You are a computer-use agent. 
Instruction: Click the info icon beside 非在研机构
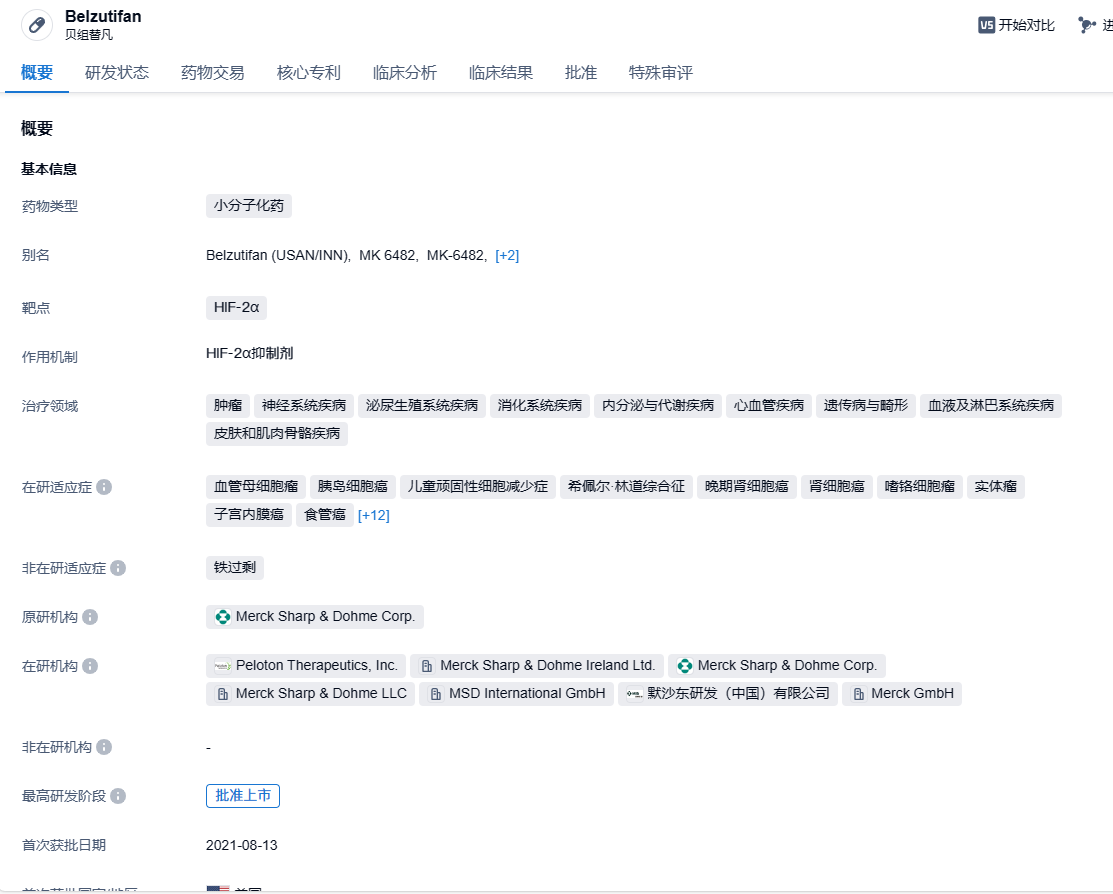[104, 747]
